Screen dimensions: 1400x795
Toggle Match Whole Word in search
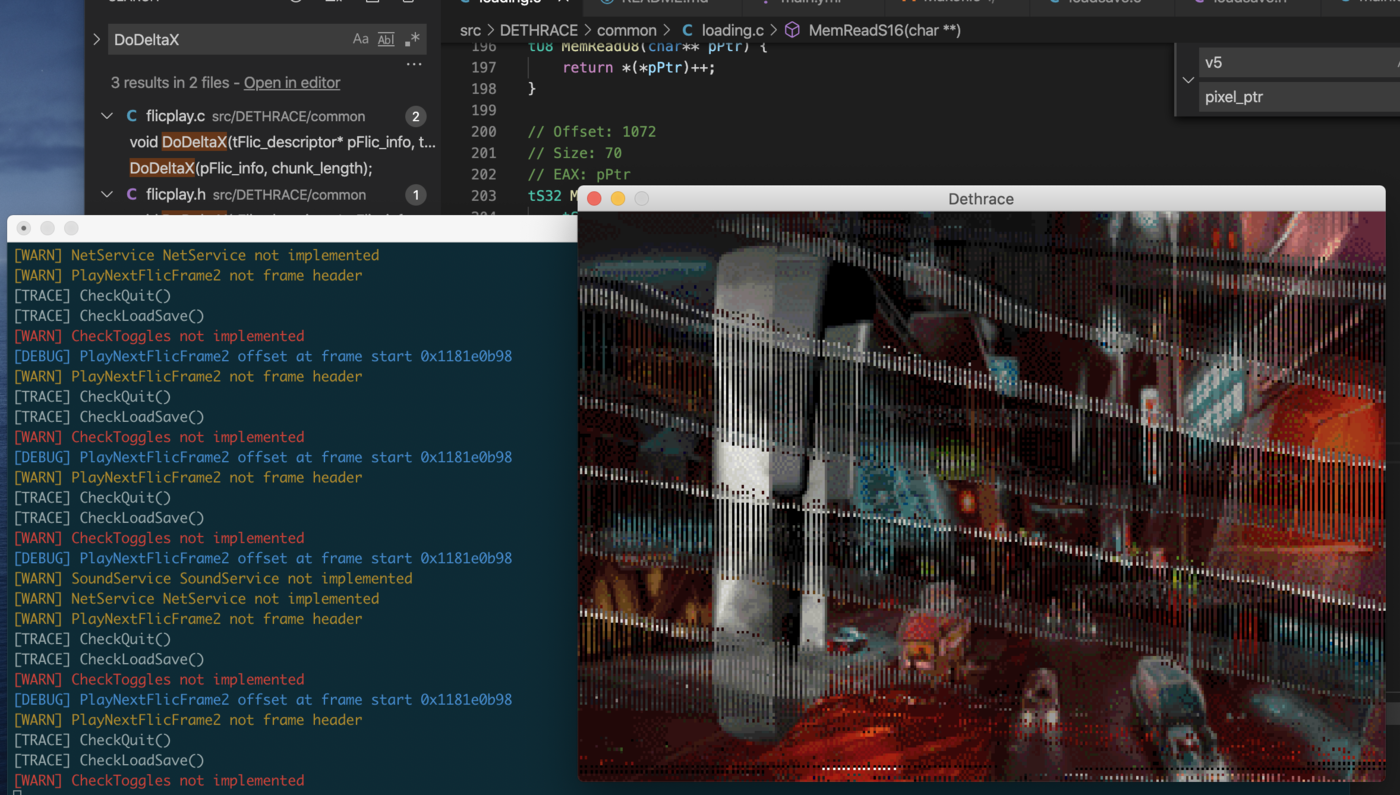coord(386,40)
